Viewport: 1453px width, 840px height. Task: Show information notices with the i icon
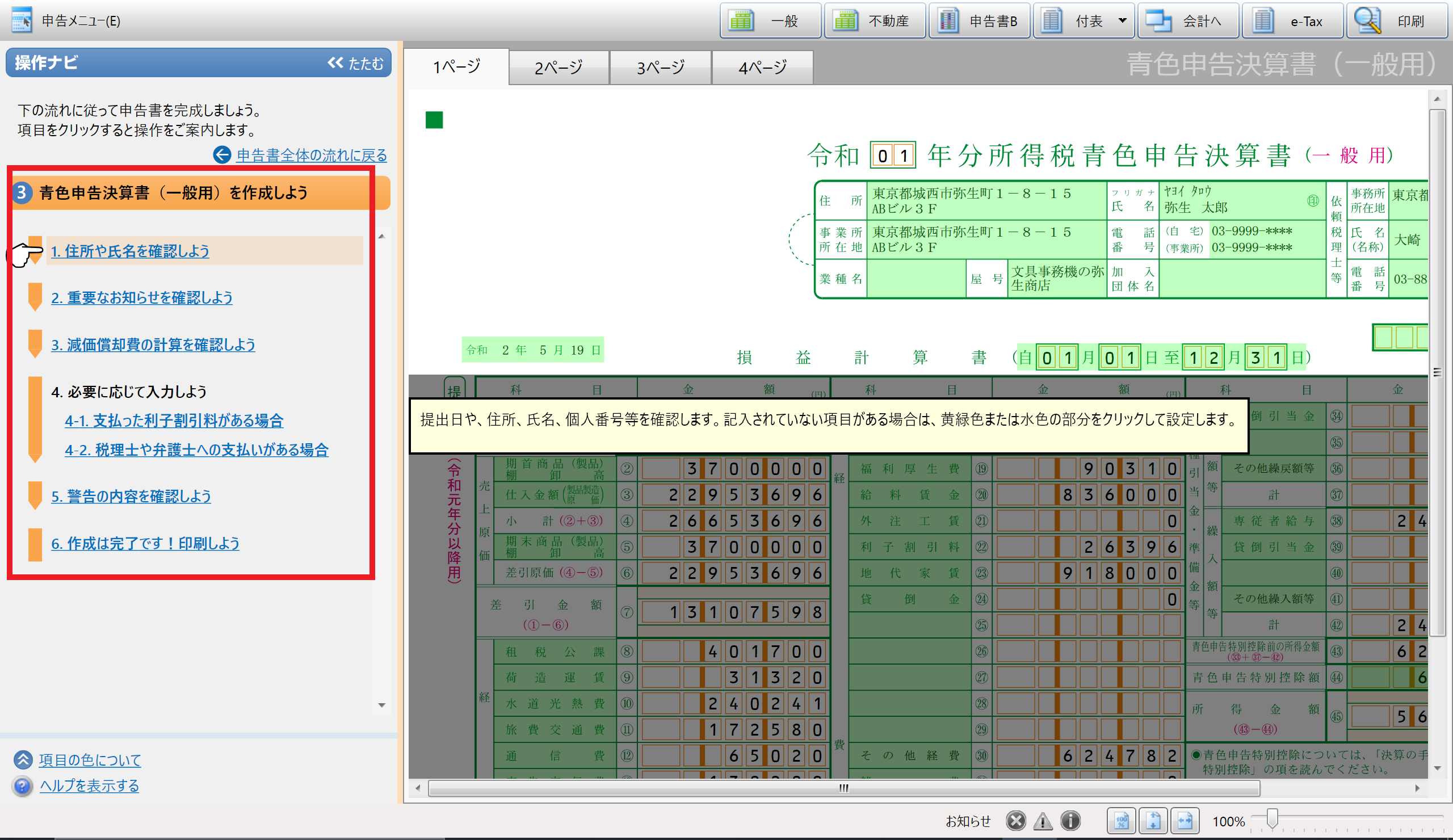[1070, 820]
